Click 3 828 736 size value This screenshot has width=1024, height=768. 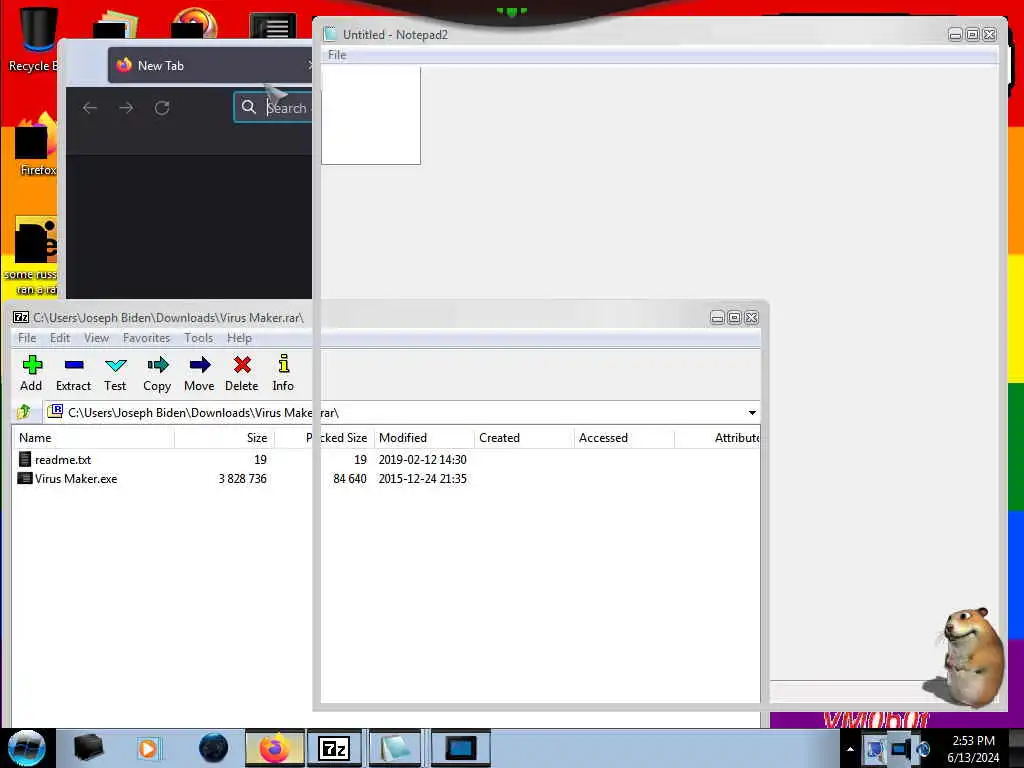click(x=242, y=479)
